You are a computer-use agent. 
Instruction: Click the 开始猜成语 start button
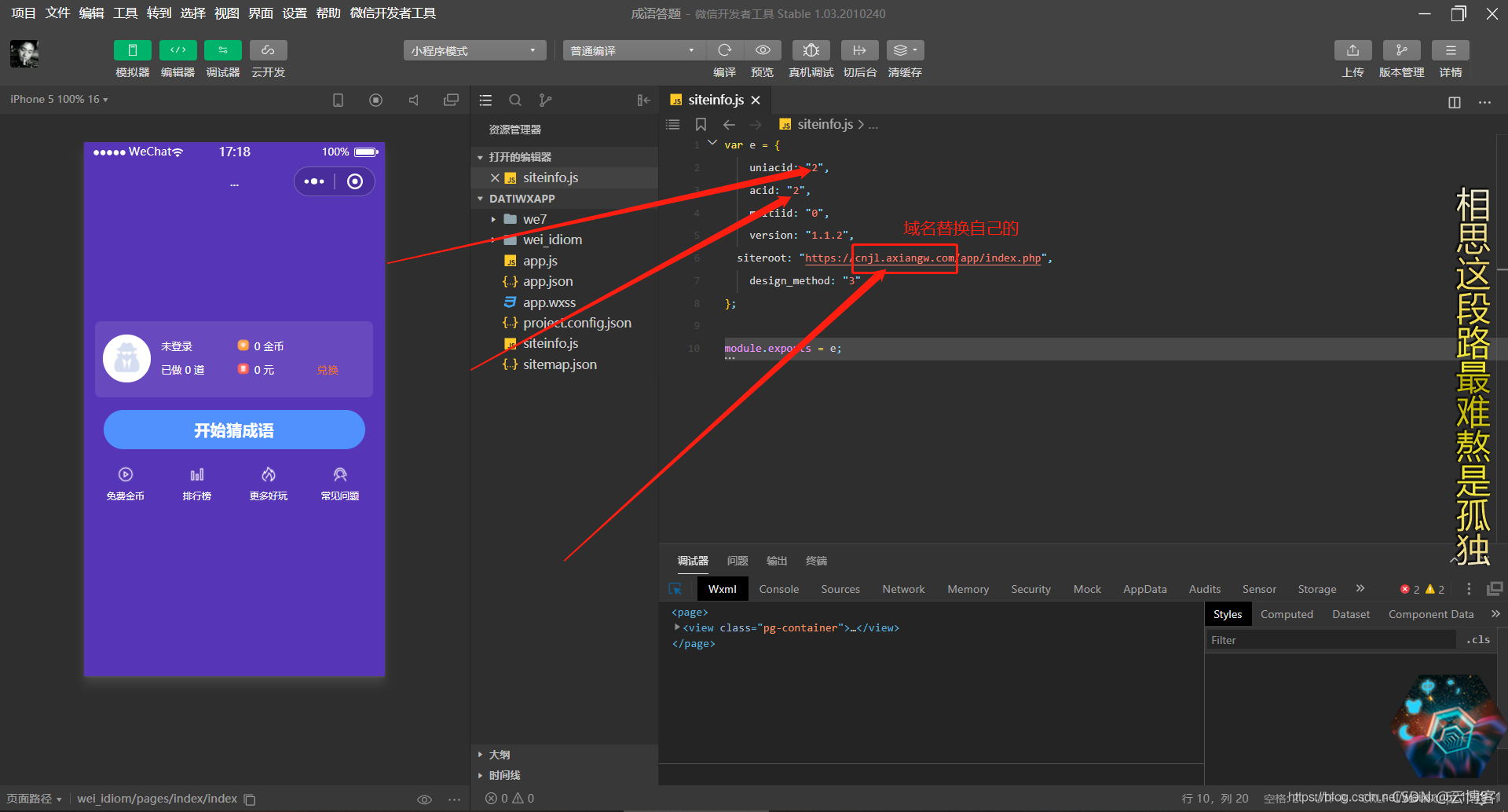pyautogui.click(x=234, y=430)
